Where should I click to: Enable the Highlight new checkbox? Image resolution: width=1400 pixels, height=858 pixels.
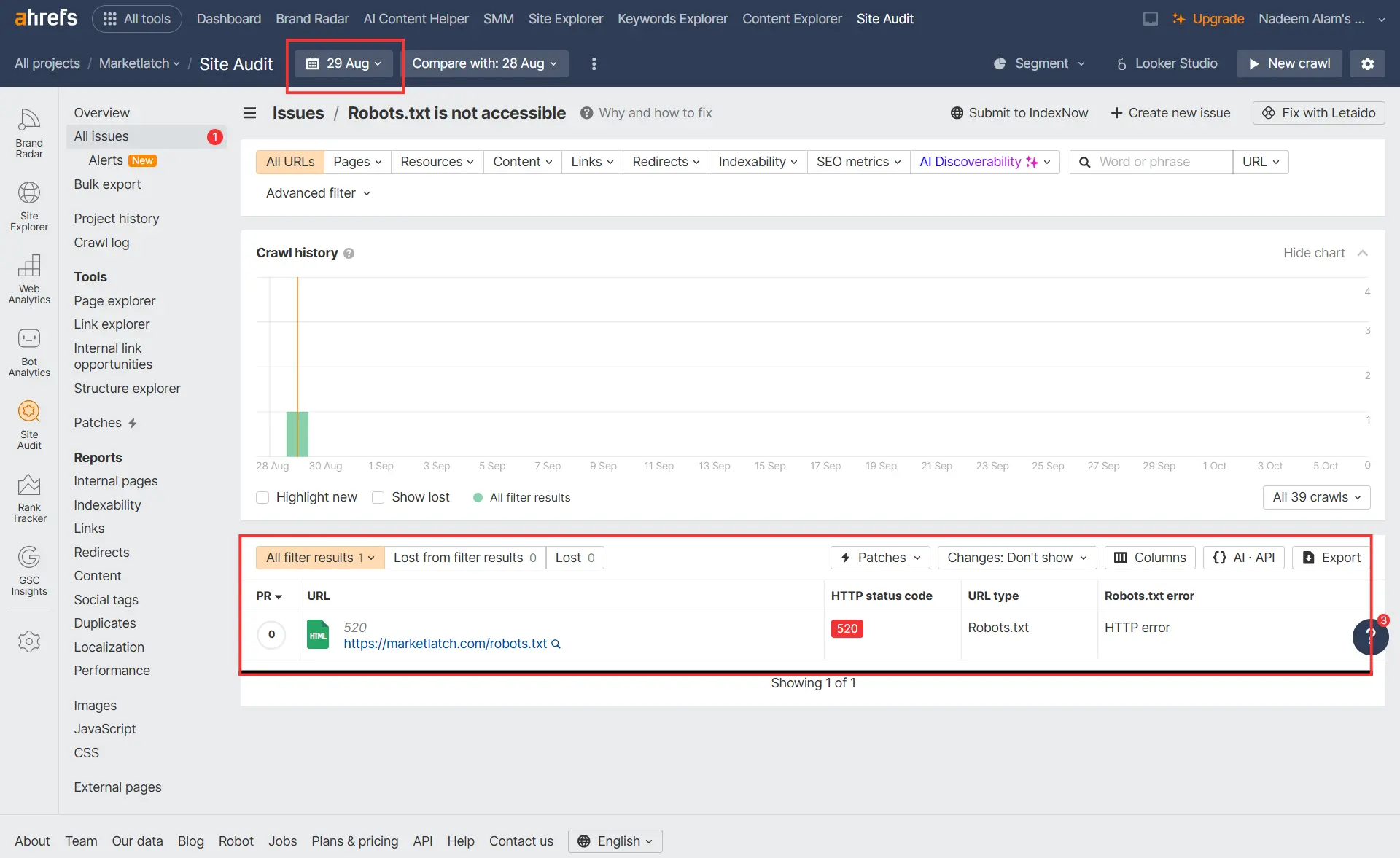[x=262, y=497]
